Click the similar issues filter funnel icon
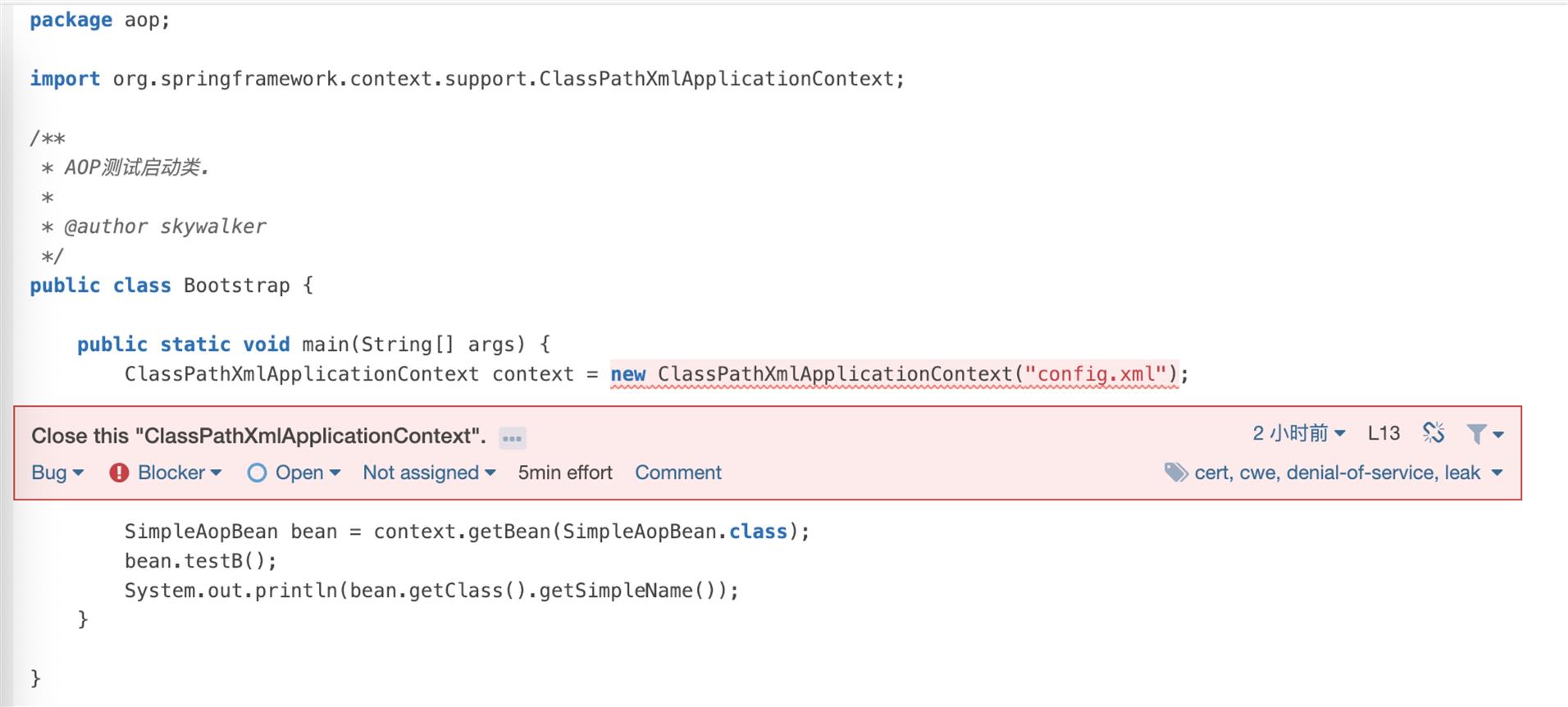 pyautogui.click(x=1476, y=434)
